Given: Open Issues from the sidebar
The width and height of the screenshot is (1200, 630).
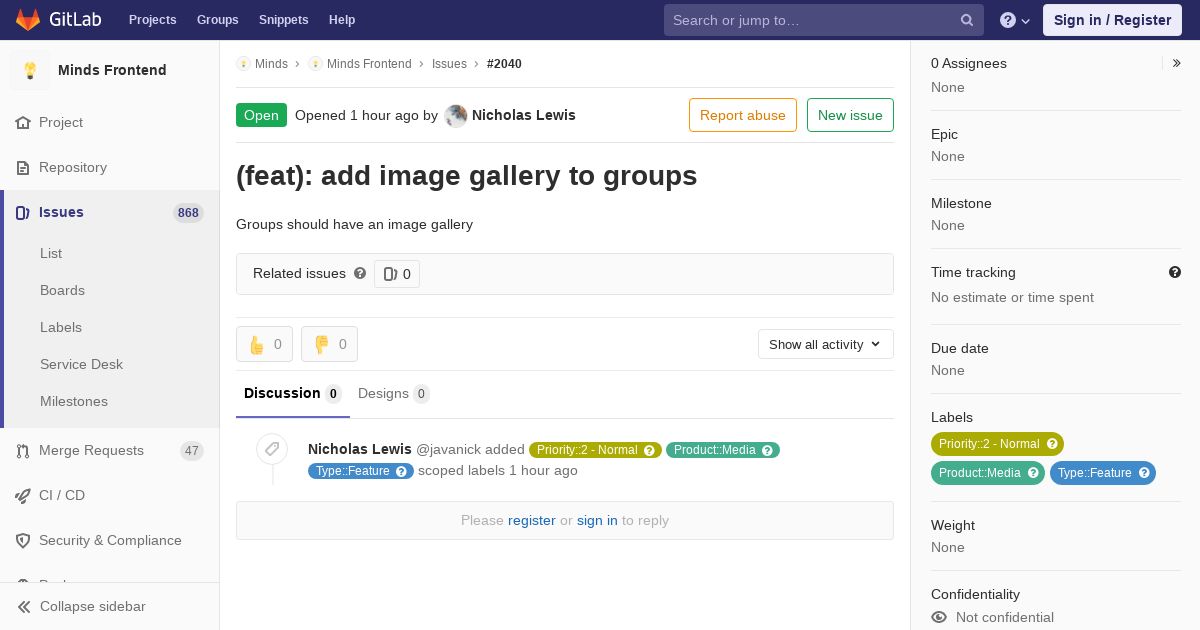Looking at the screenshot, I should coord(110,212).
